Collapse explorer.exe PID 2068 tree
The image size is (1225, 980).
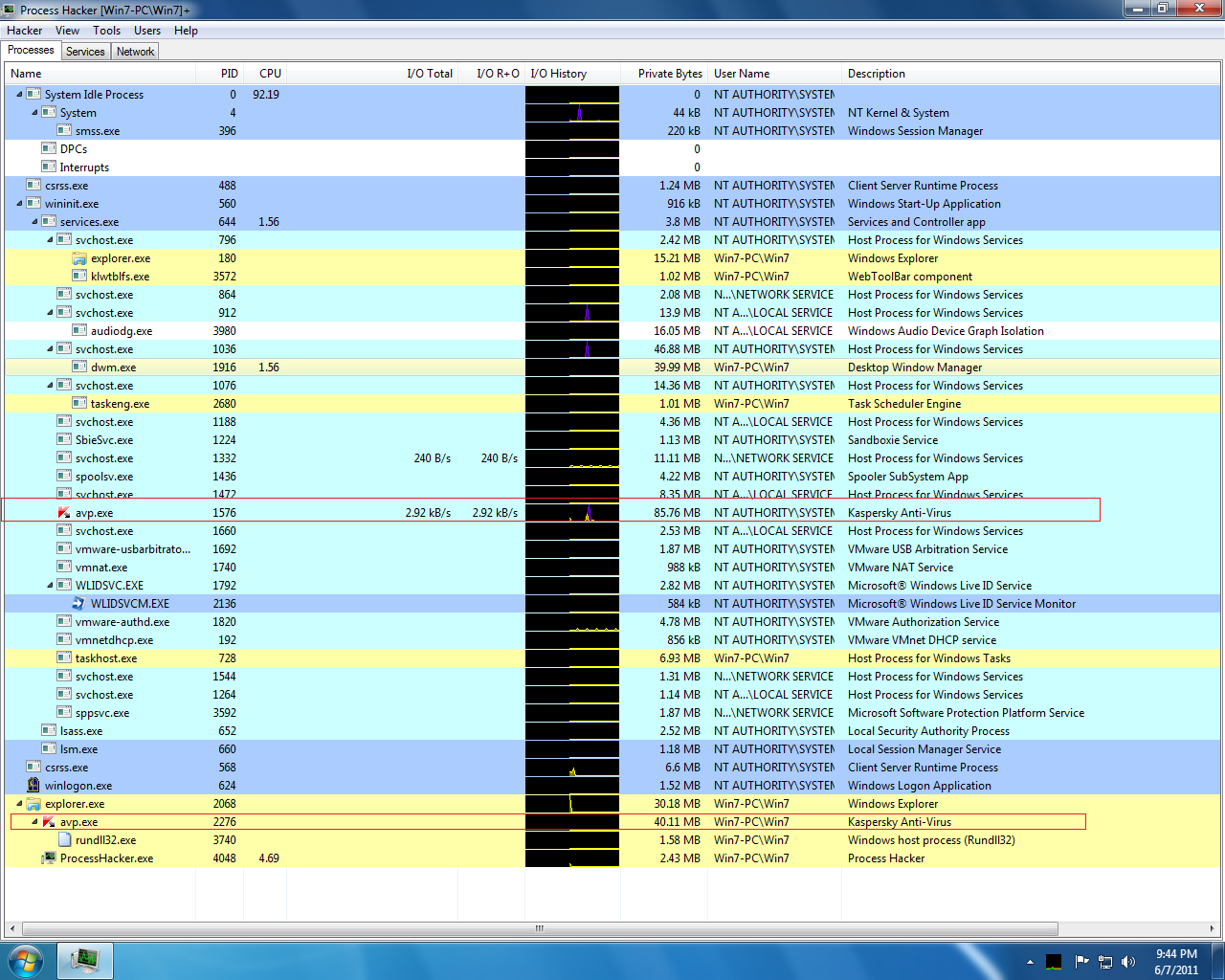[x=19, y=804]
